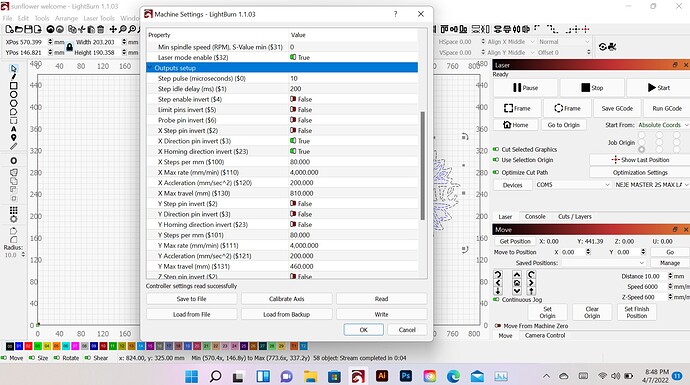Open the Start From dropdown

pos(664,125)
